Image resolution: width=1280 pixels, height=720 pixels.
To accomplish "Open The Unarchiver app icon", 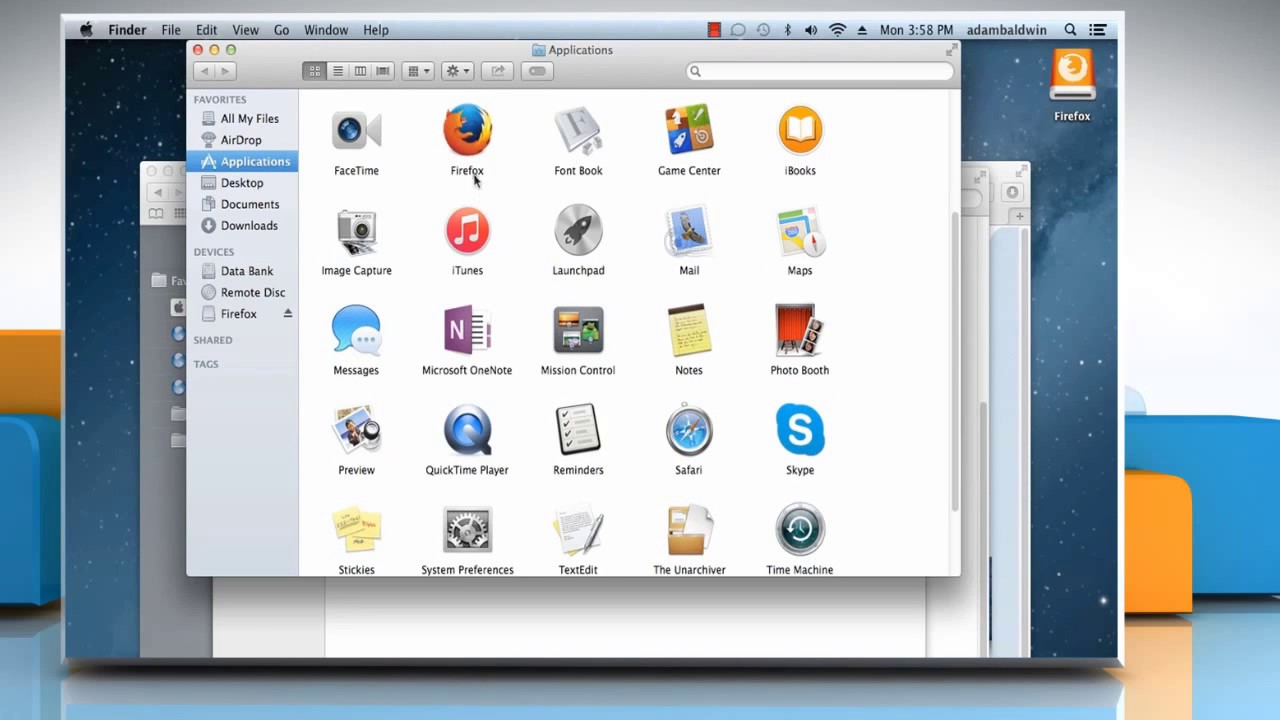I will pos(689,531).
